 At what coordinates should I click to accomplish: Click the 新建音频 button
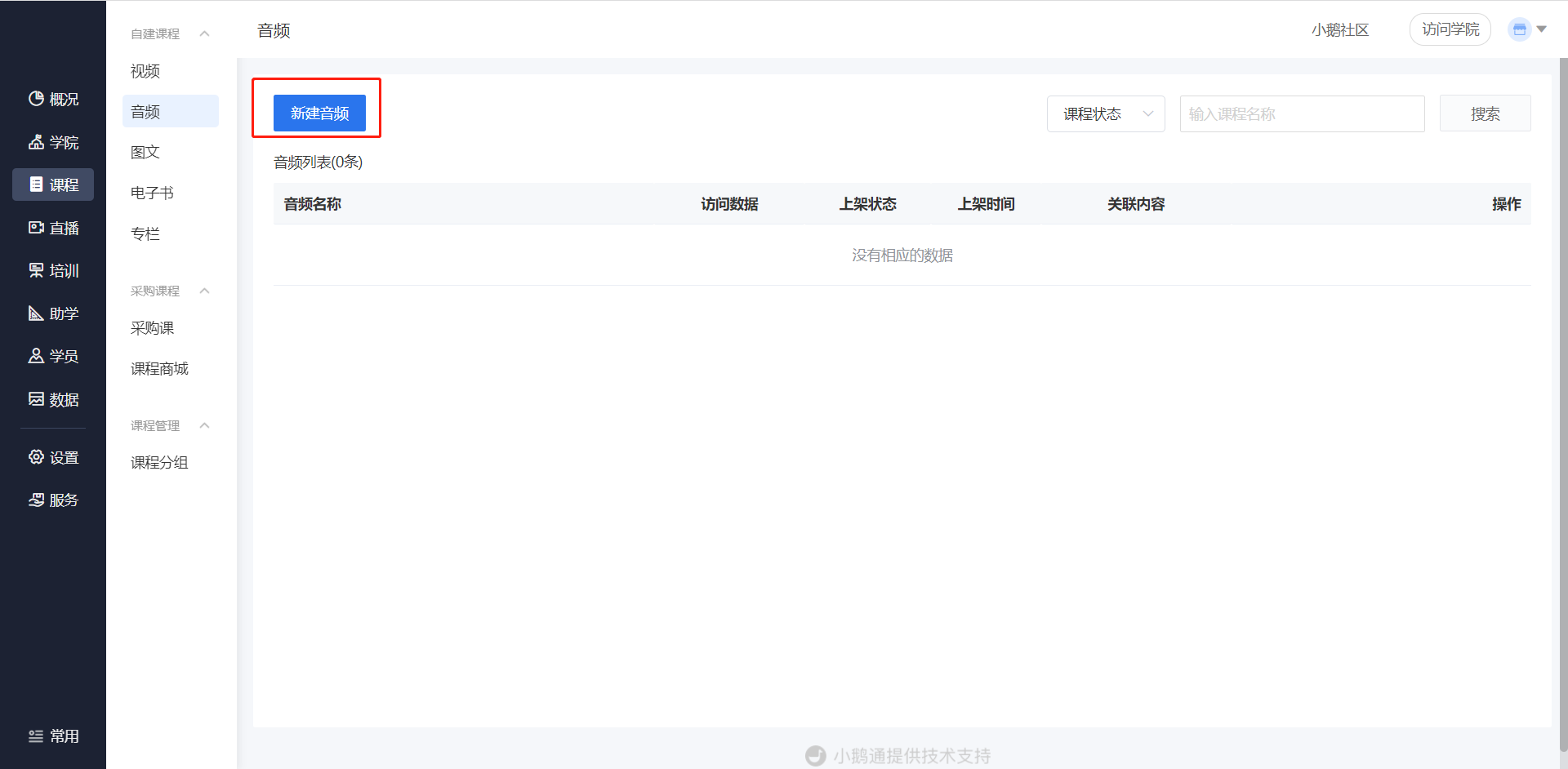pyautogui.click(x=319, y=113)
